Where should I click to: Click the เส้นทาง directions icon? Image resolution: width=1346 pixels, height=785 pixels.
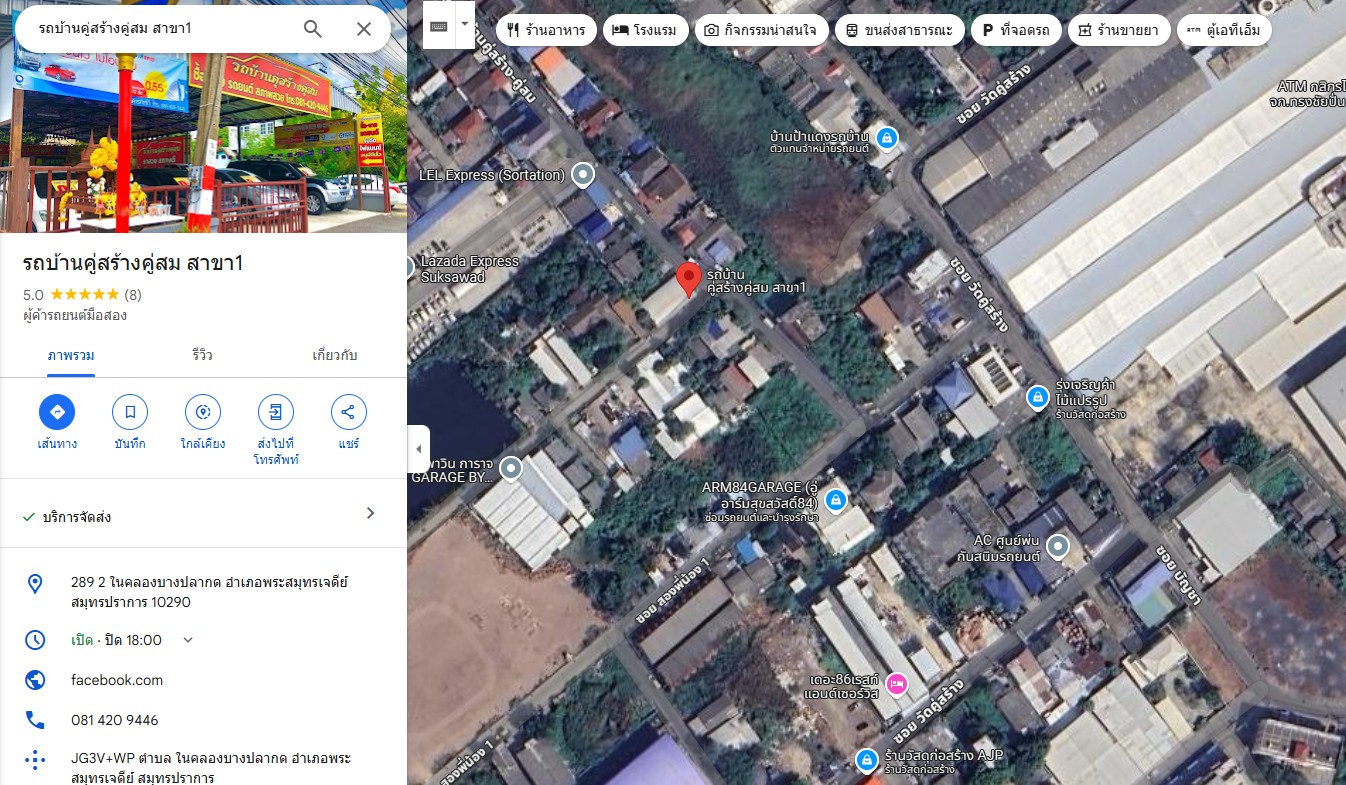point(57,412)
